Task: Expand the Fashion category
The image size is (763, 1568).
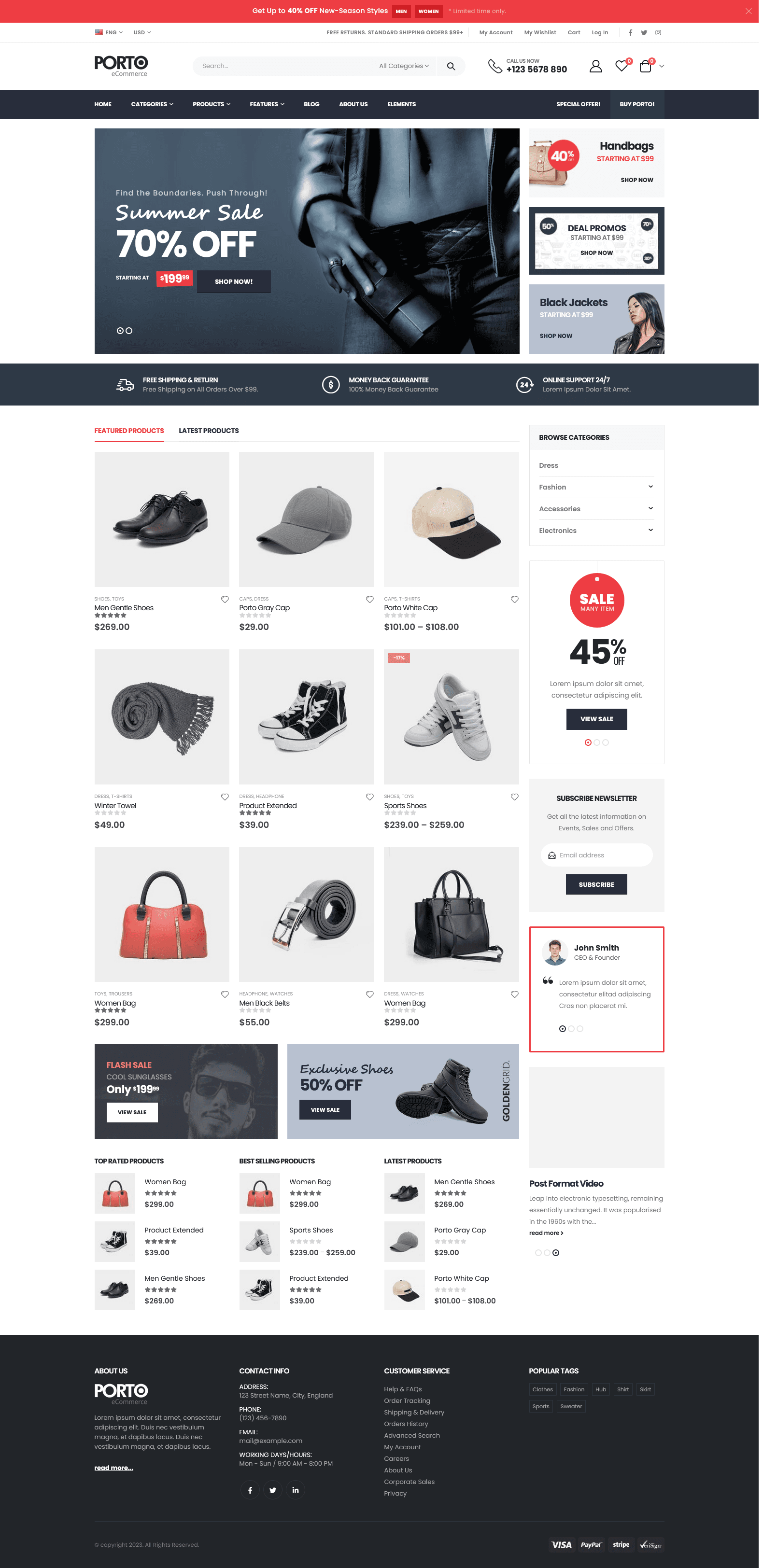Action: (654, 489)
